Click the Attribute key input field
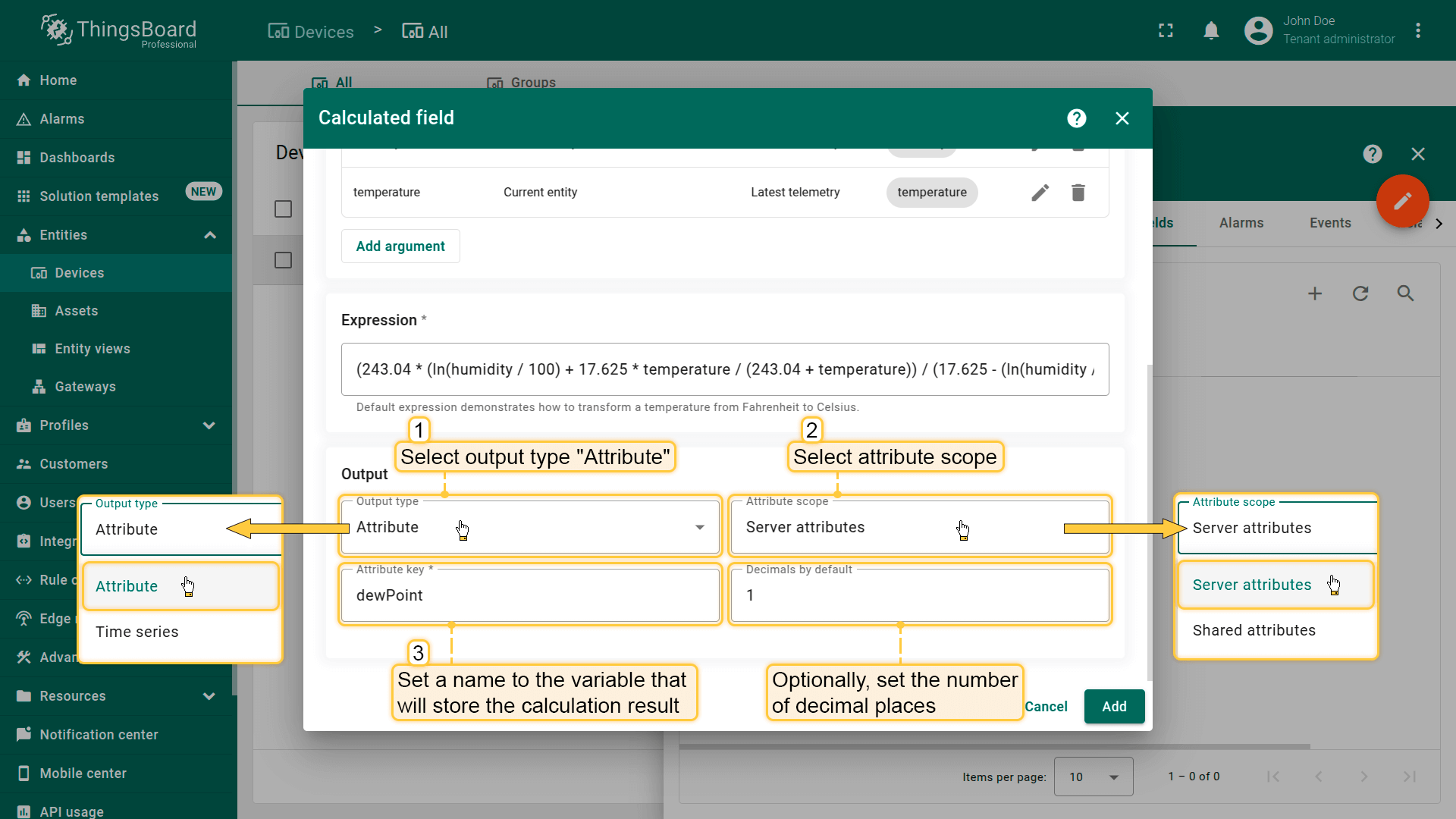Viewport: 1456px width, 819px height. (531, 595)
